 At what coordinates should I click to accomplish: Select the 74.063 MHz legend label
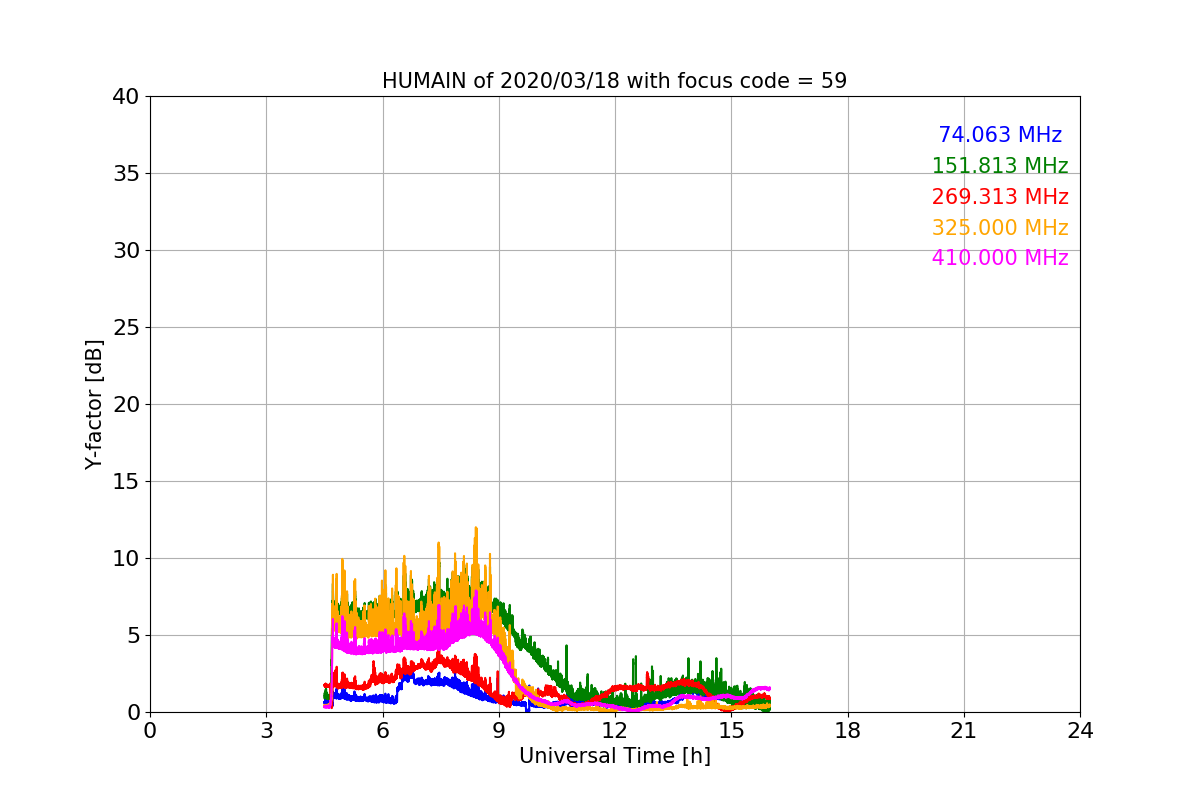pyautogui.click(x=1000, y=135)
